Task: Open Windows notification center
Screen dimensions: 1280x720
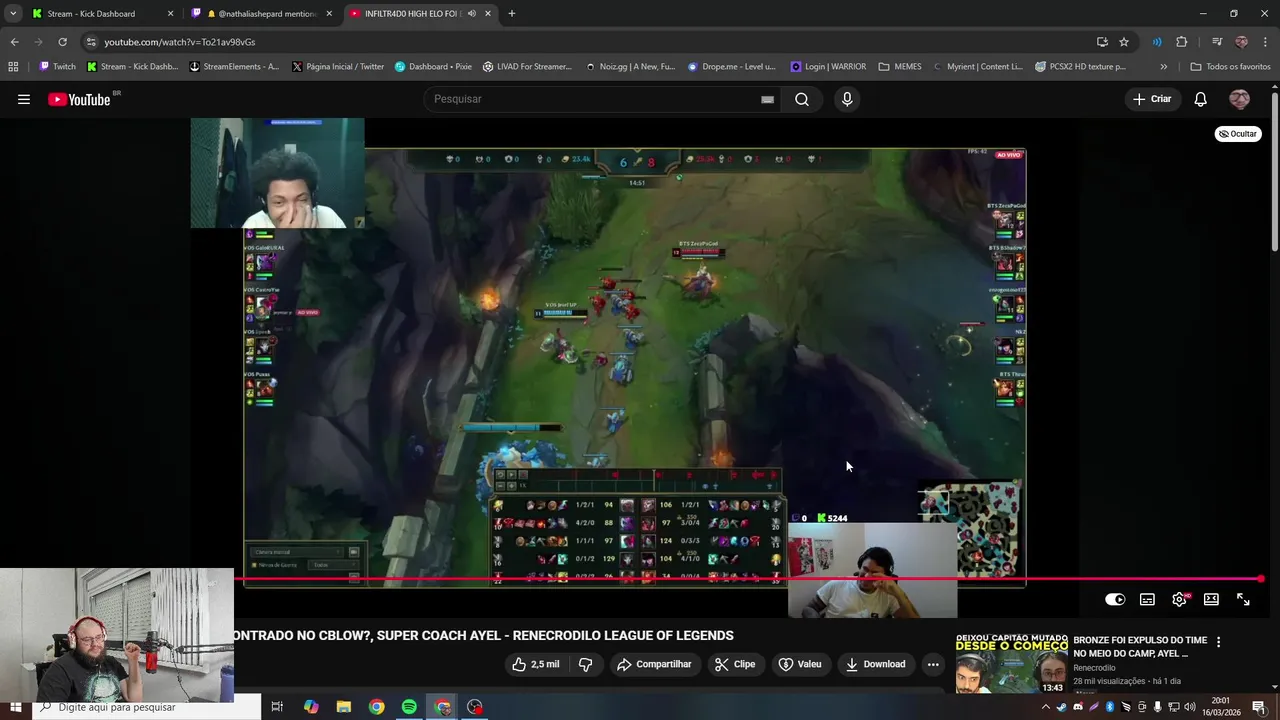Action: pyautogui.click(x=1258, y=707)
